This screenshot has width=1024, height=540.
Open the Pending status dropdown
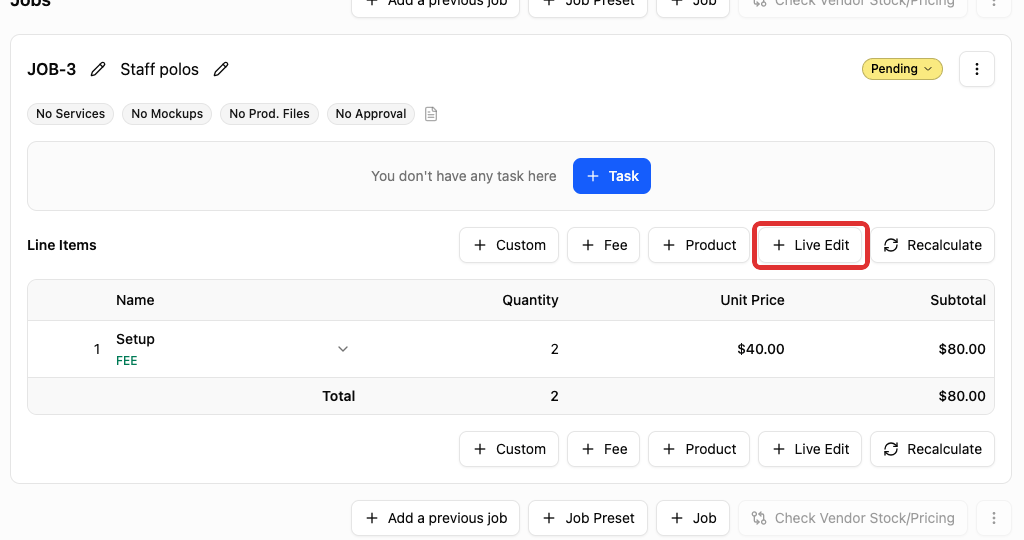pos(902,69)
